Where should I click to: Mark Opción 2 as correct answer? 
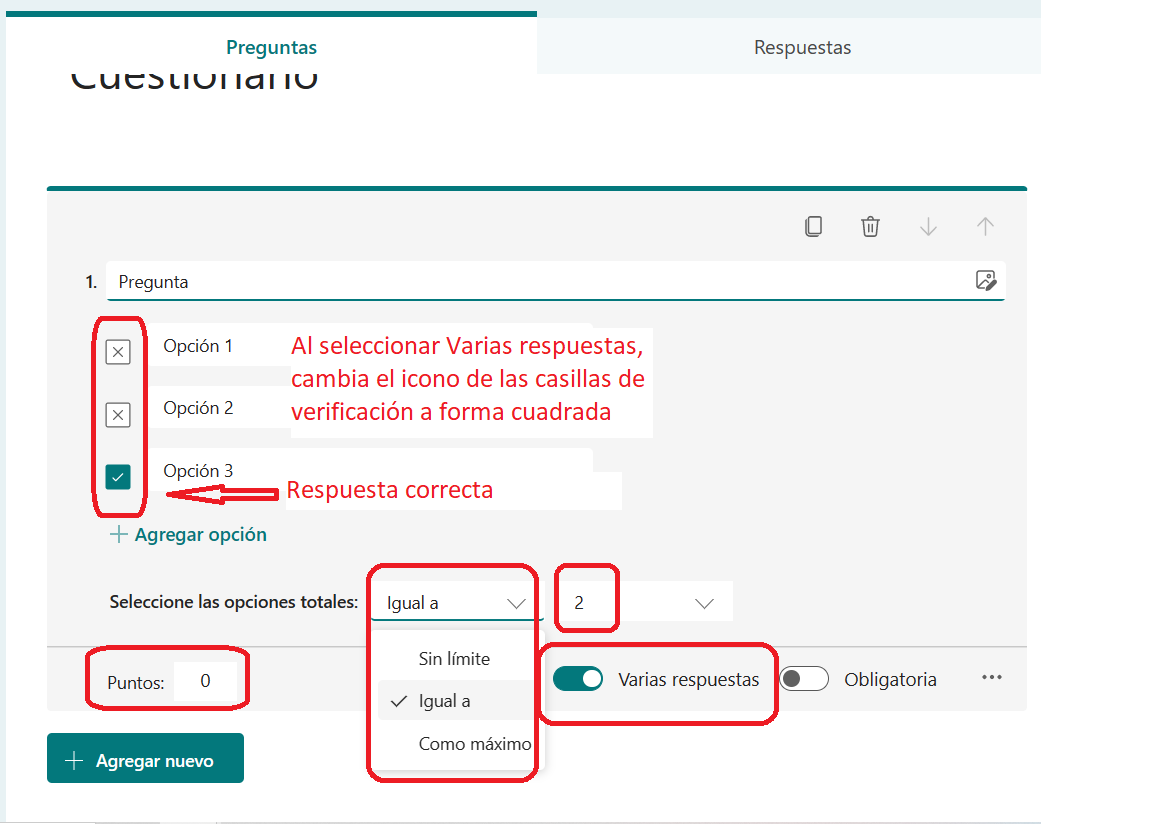(118, 414)
